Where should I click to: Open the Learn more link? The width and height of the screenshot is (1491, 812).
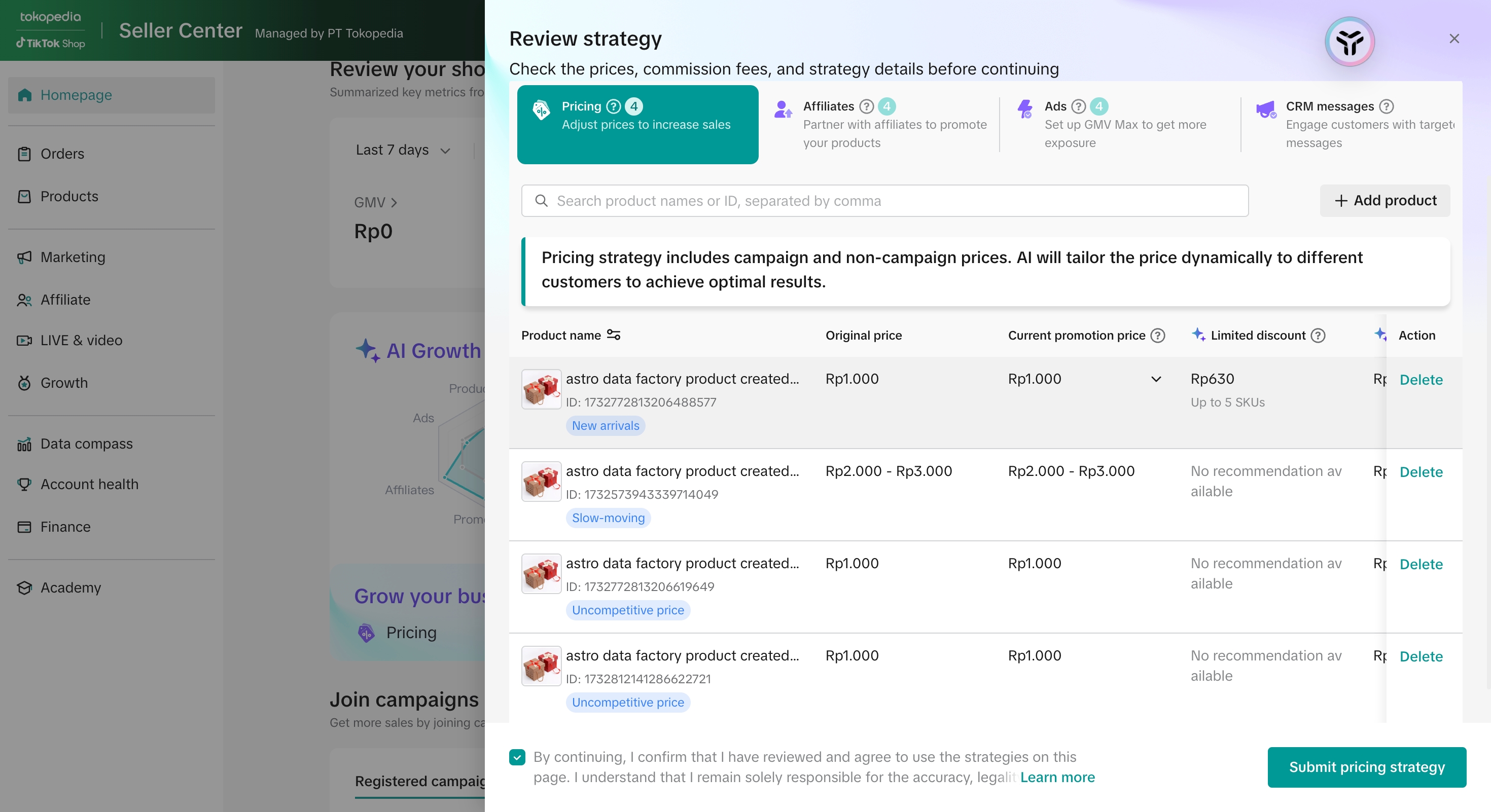point(1057,778)
